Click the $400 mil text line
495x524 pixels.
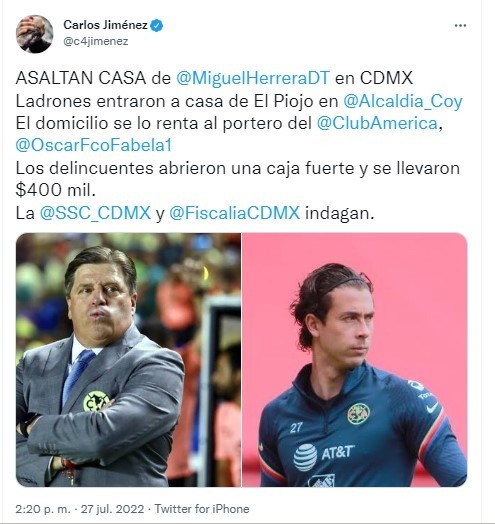pyautogui.click(x=55, y=190)
